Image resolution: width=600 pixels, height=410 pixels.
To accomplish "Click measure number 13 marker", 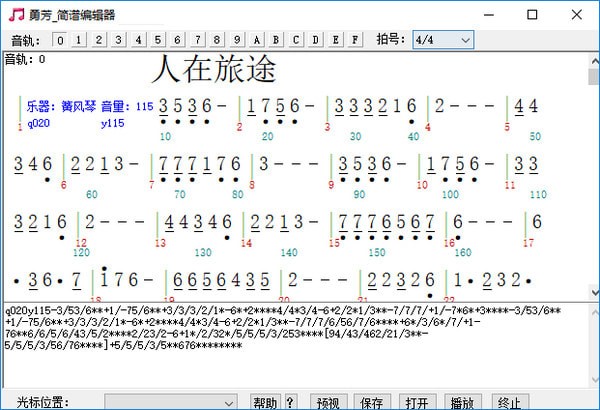I will [160, 243].
